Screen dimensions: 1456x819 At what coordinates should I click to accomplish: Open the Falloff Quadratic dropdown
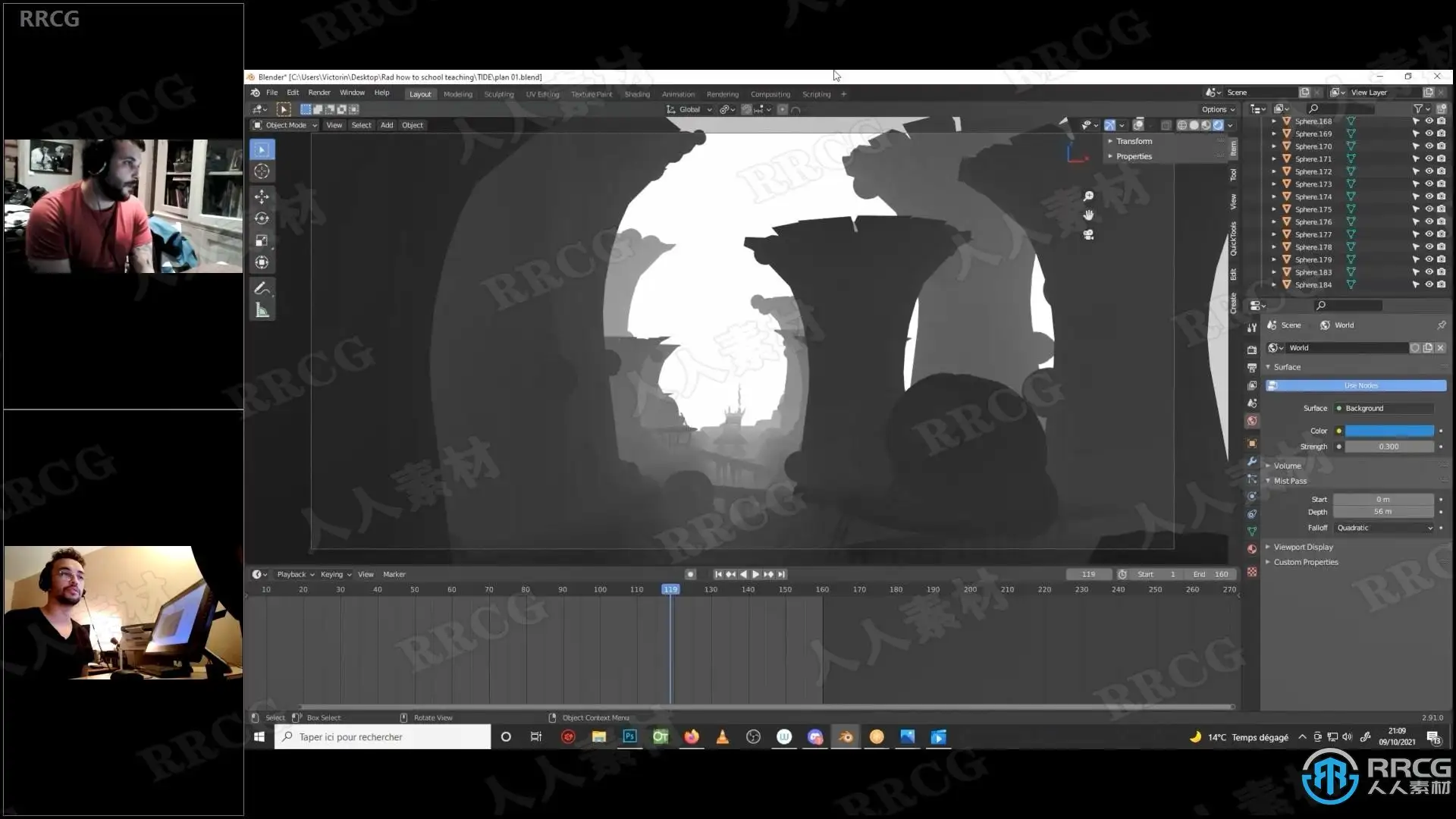pos(1385,528)
